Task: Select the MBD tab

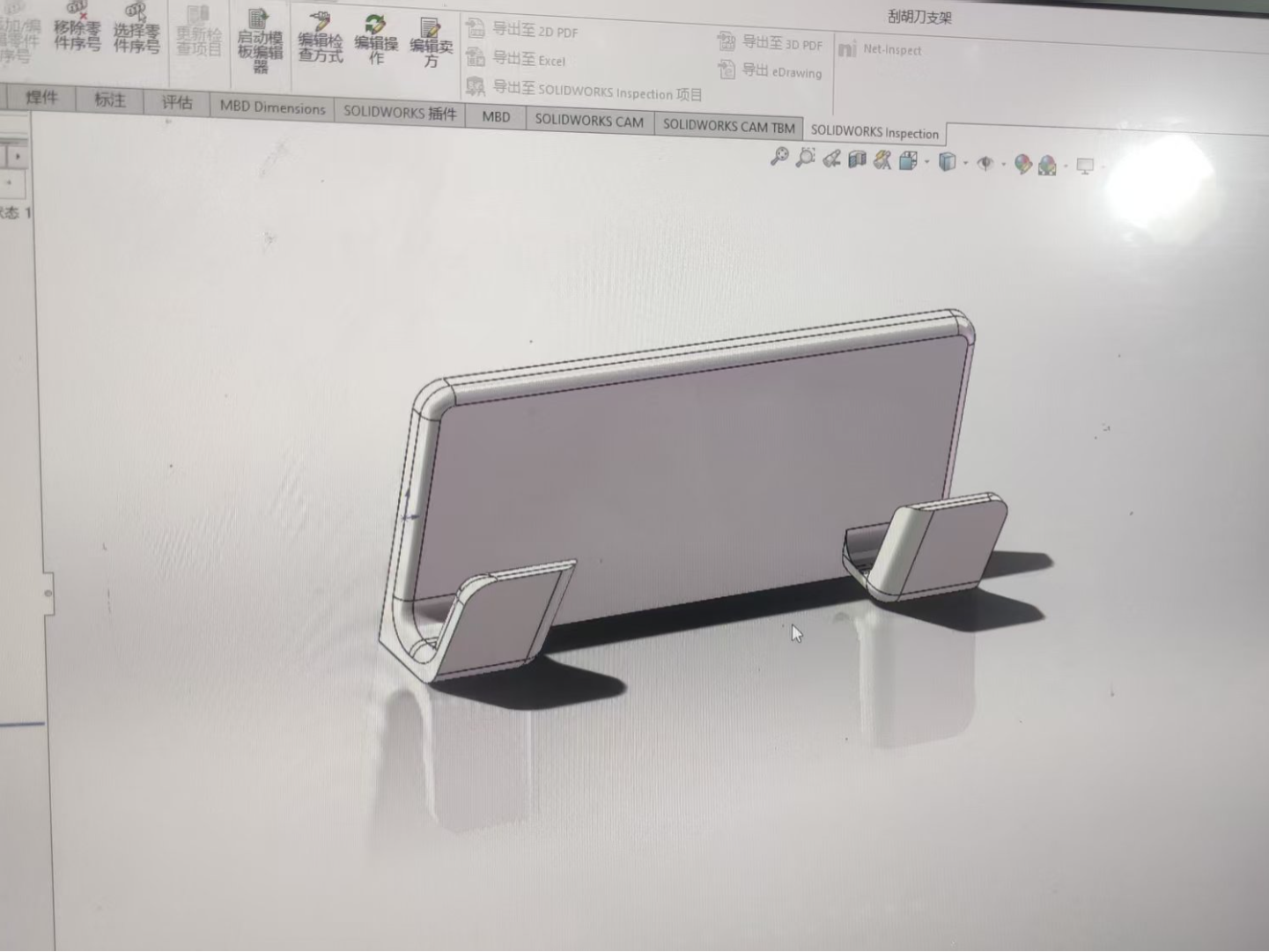Action: pyautogui.click(x=496, y=116)
